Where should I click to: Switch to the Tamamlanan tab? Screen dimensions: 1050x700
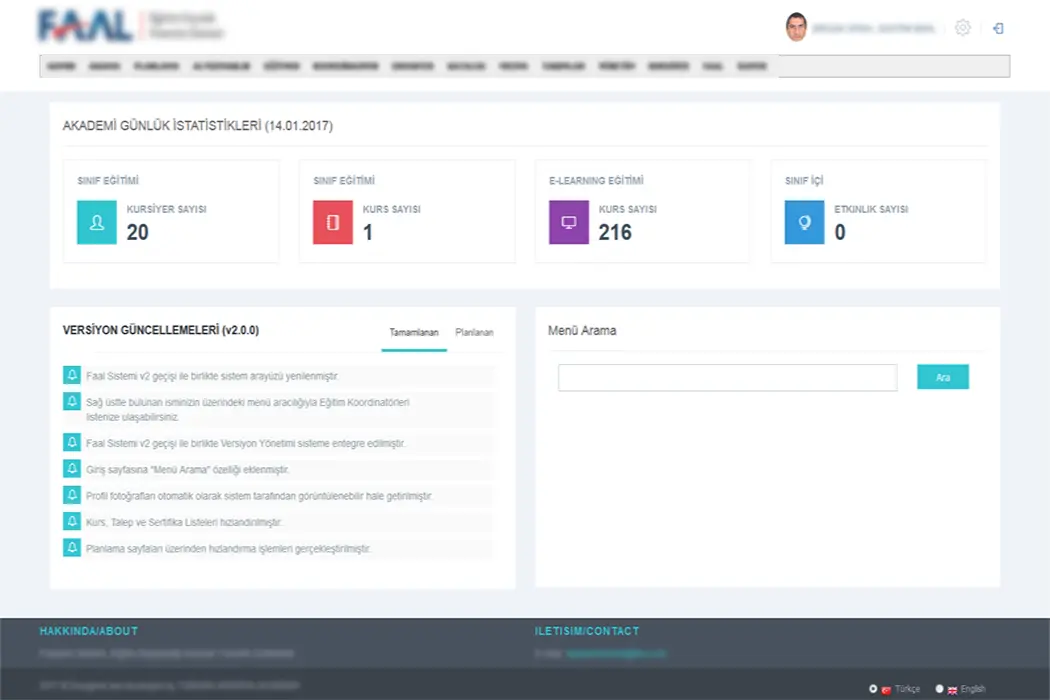pos(413,332)
